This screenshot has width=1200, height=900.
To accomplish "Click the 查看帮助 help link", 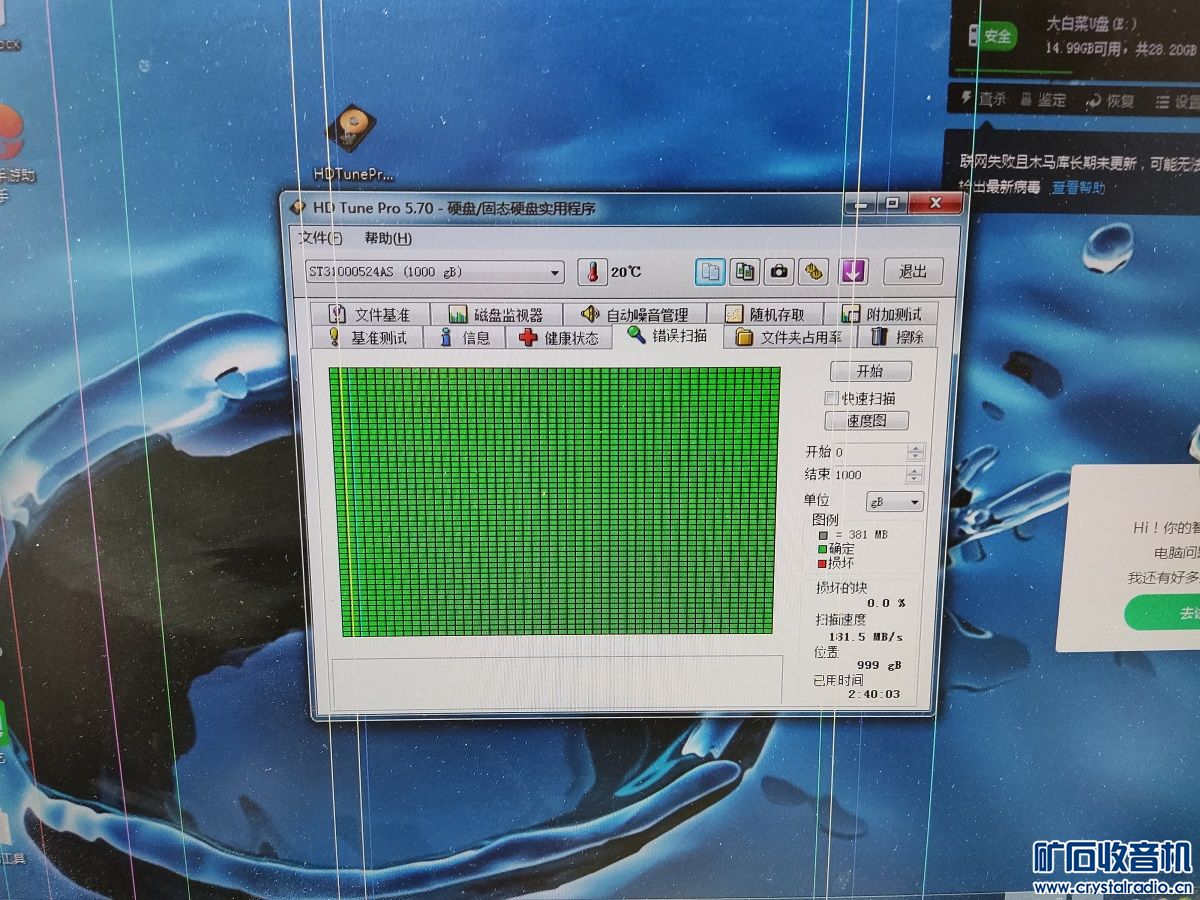I will click(x=1078, y=187).
